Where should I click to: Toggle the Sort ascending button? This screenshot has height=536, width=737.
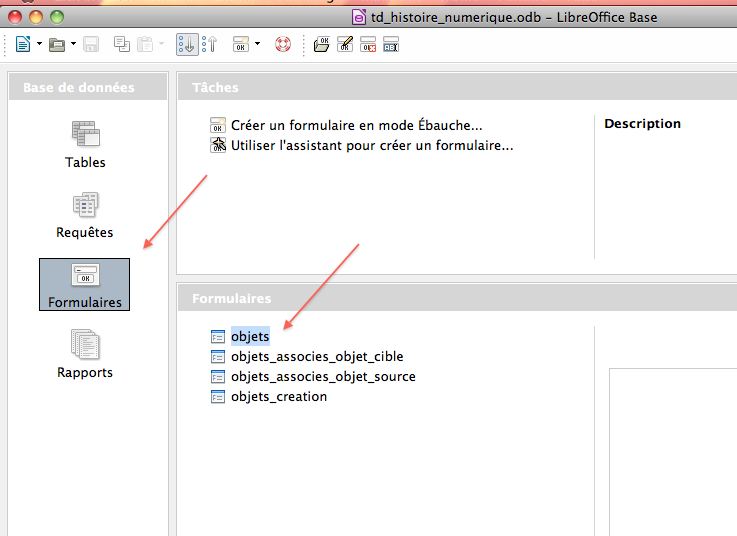(x=187, y=45)
